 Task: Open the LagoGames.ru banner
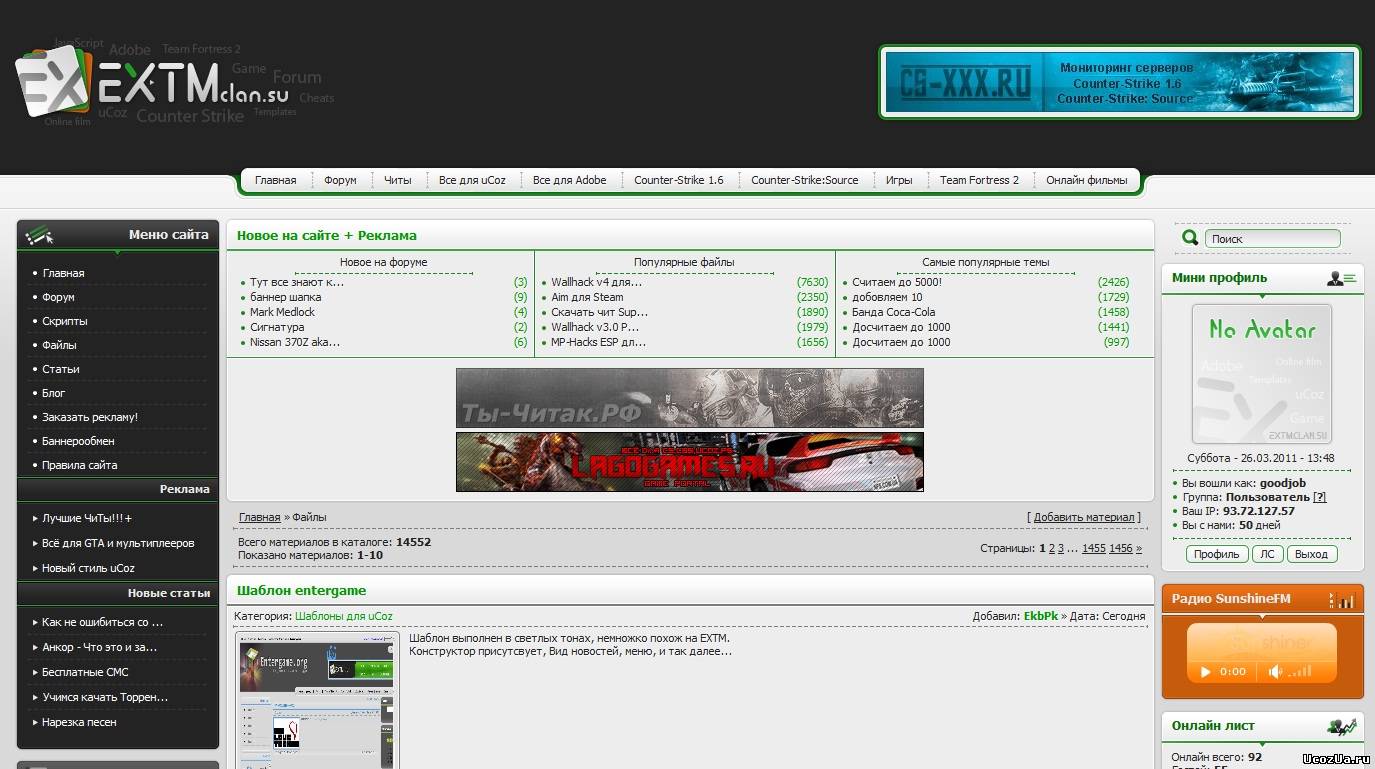(689, 462)
